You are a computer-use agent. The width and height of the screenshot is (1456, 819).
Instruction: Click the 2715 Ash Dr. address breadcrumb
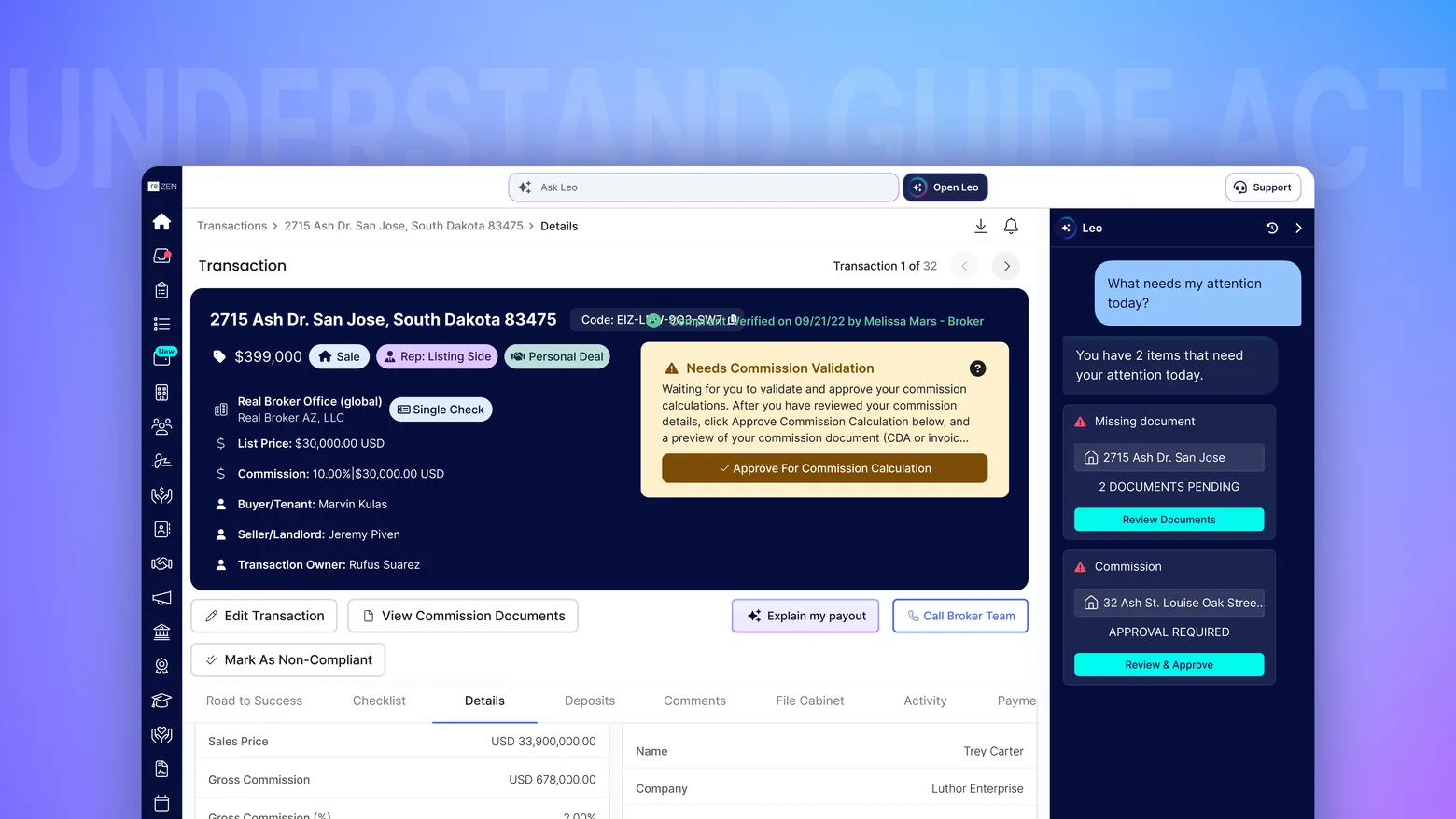pos(403,226)
